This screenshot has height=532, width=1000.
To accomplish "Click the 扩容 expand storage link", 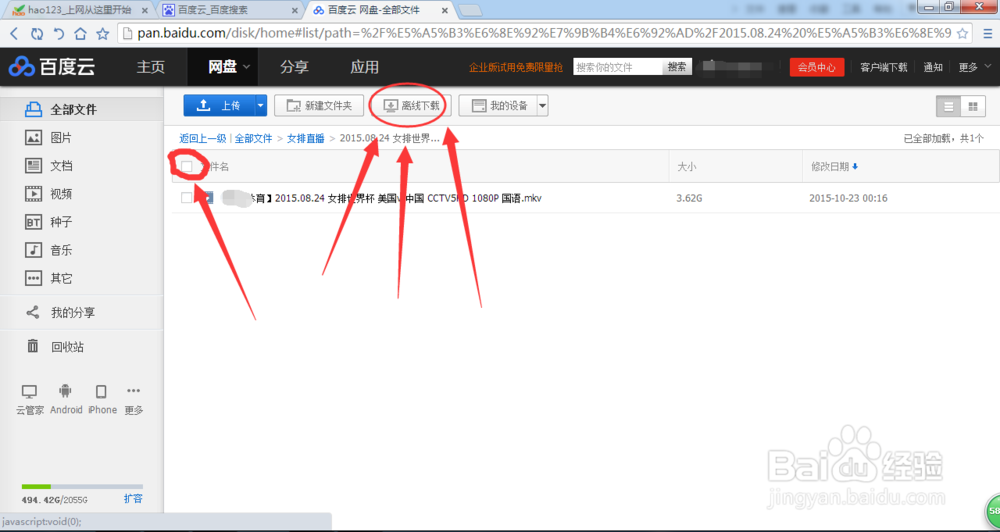I will coord(133,499).
